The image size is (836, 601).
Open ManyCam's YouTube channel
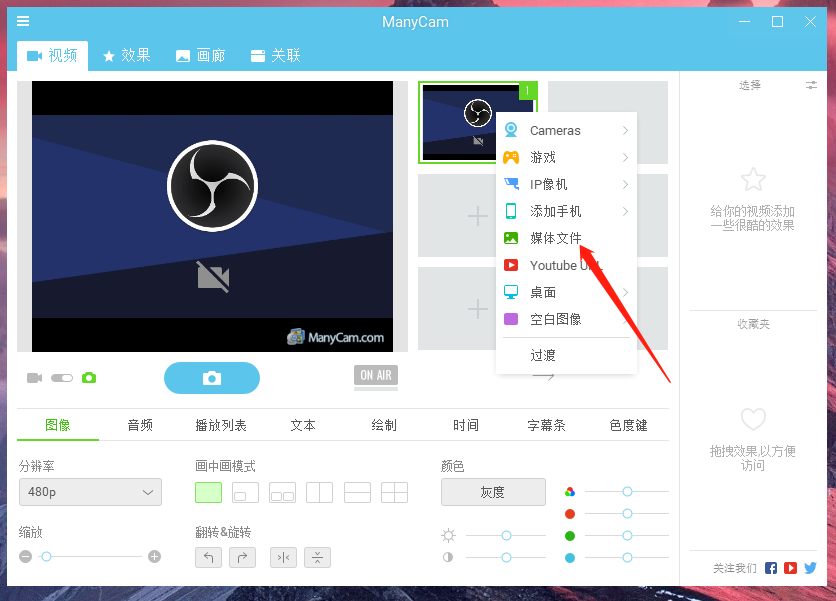click(791, 568)
